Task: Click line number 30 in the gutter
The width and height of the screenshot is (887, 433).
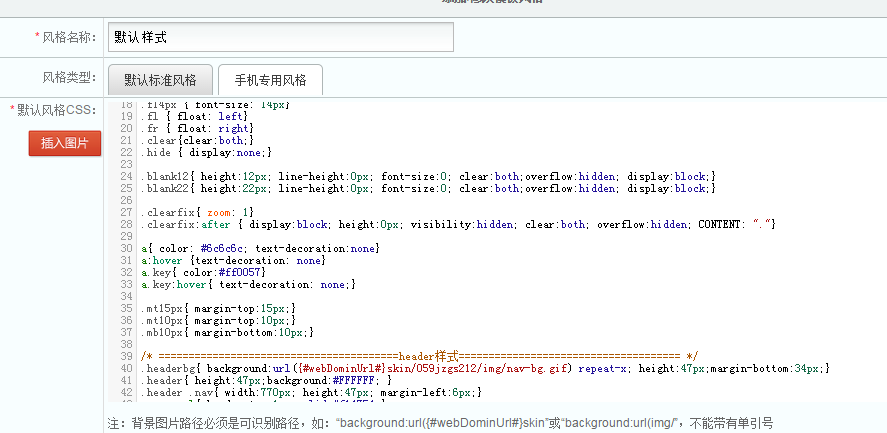Action: (x=126, y=248)
